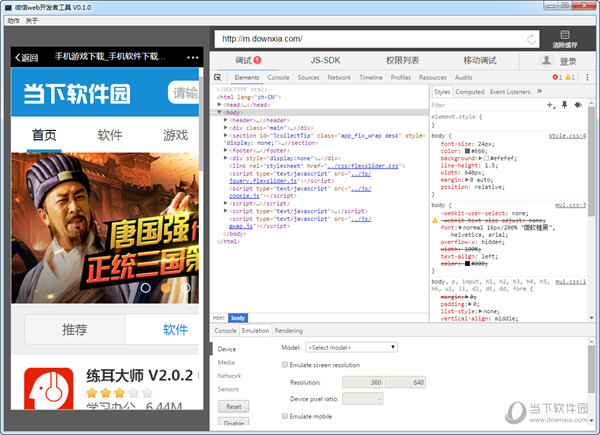The height and width of the screenshot is (435, 600).
Task: Select the first carousel dot
Action: click(x=145, y=288)
